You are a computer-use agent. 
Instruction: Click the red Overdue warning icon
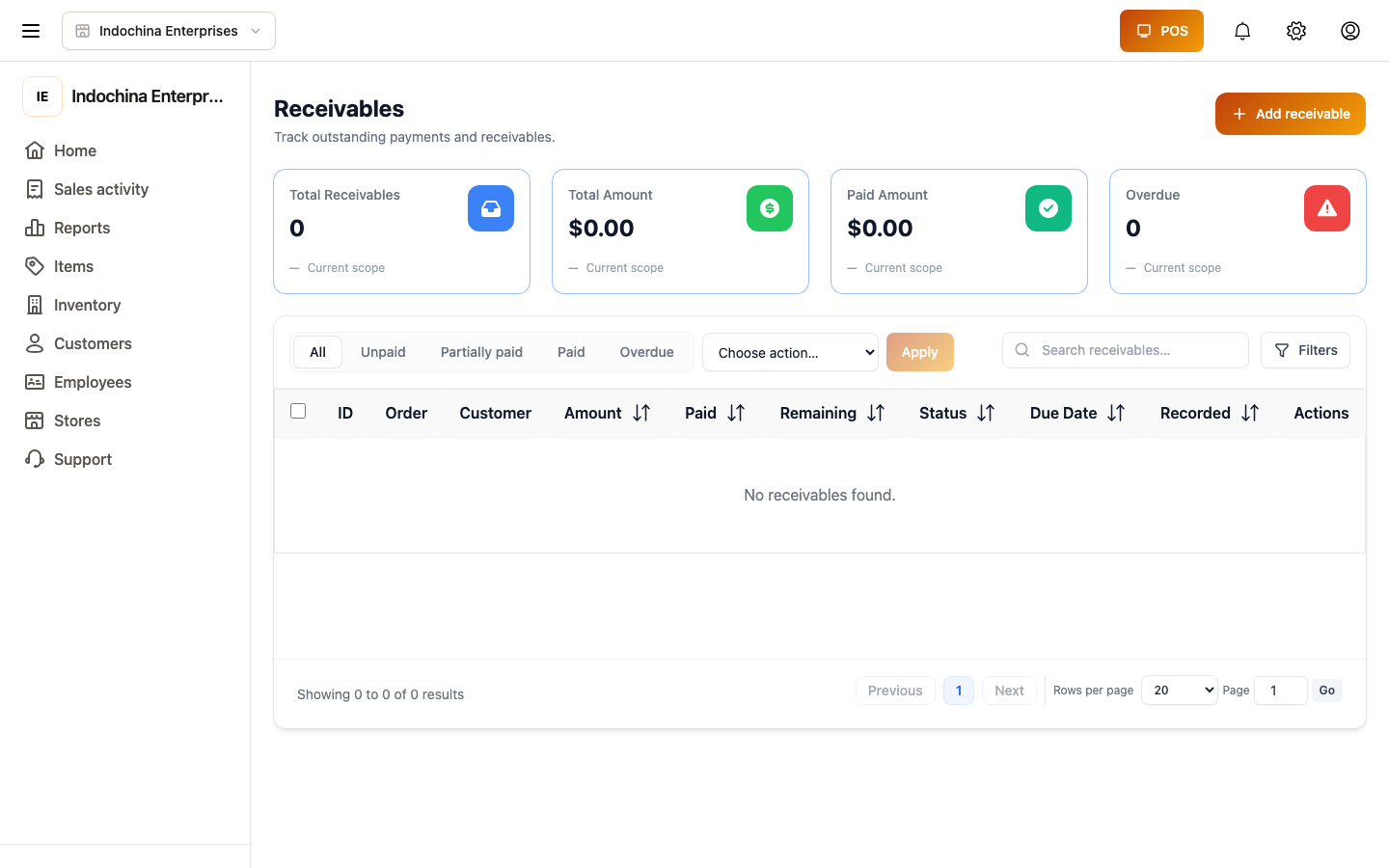pos(1327,208)
